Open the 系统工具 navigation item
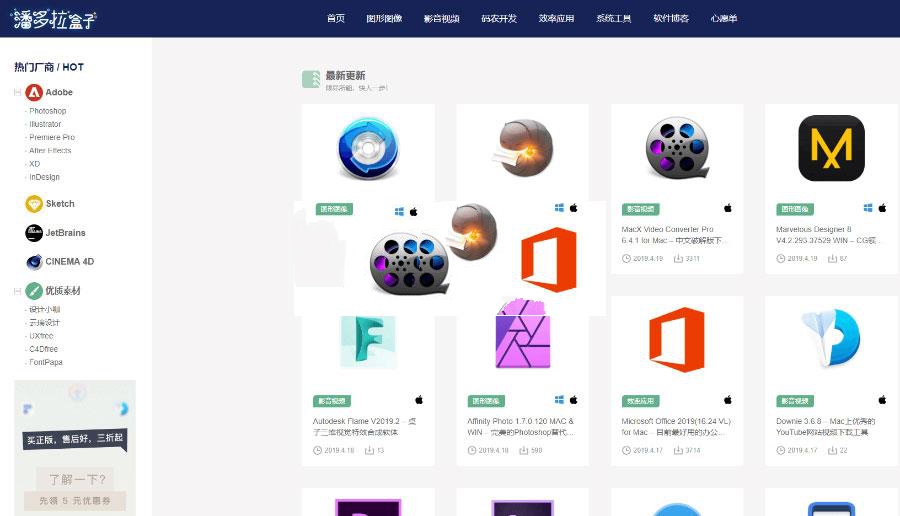Image resolution: width=900 pixels, height=516 pixels. 613,18
